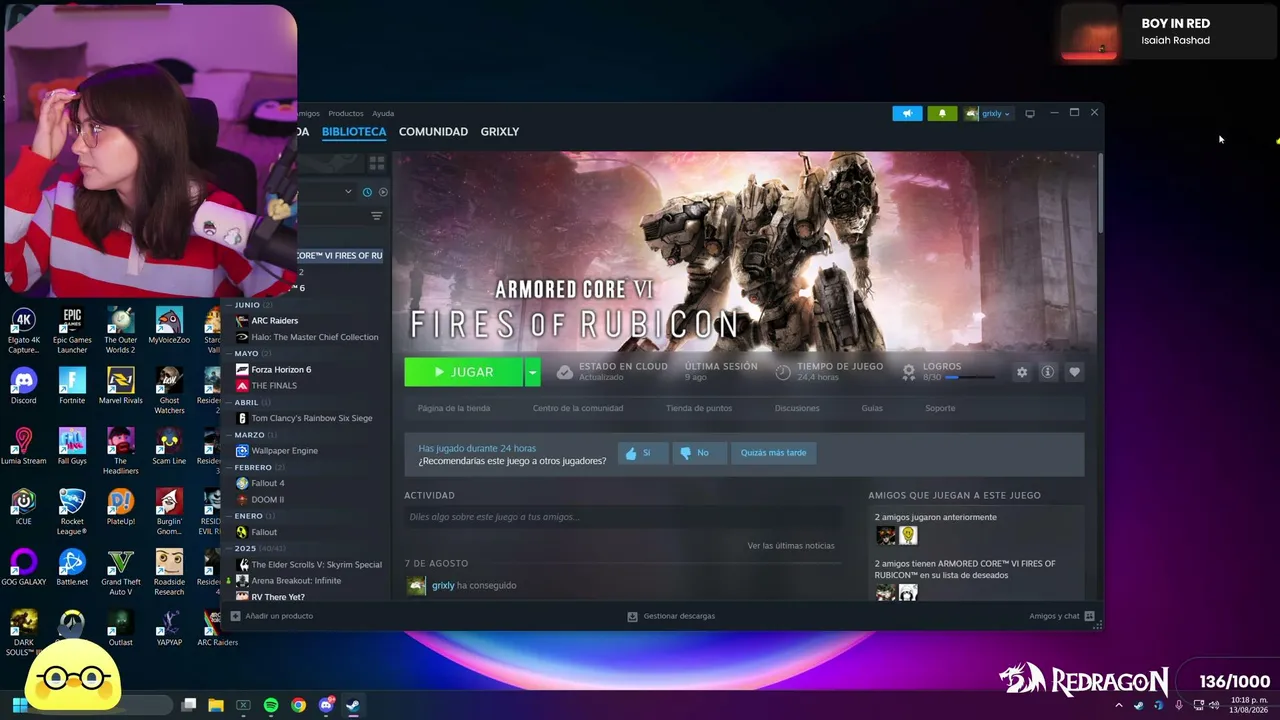Image resolution: width=1280 pixels, height=720 pixels.
Task: Open the achievements (Logros) medal icon
Action: pos(908,371)
